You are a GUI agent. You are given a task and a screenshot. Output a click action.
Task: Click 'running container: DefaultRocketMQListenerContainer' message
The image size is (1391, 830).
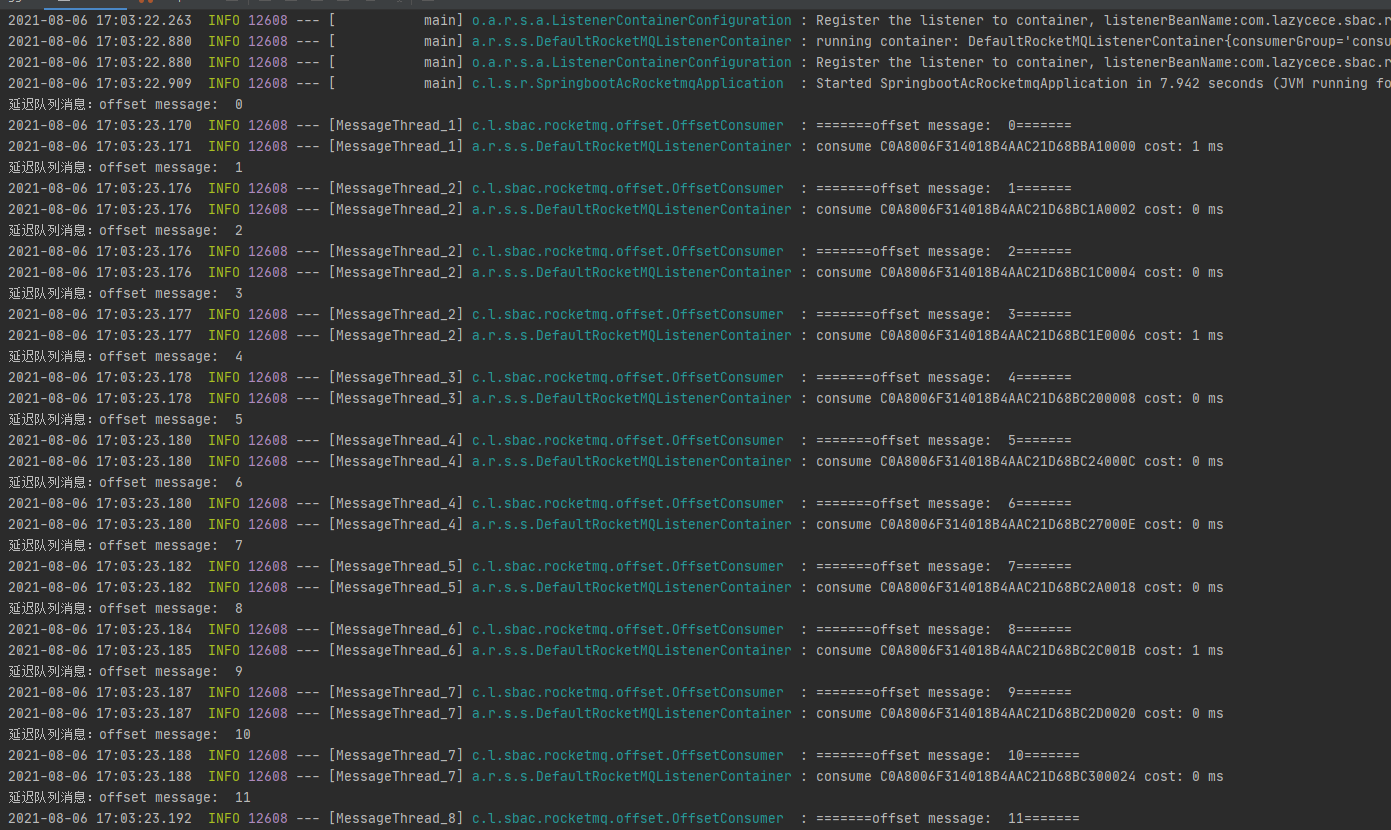tap(1103, 41)
